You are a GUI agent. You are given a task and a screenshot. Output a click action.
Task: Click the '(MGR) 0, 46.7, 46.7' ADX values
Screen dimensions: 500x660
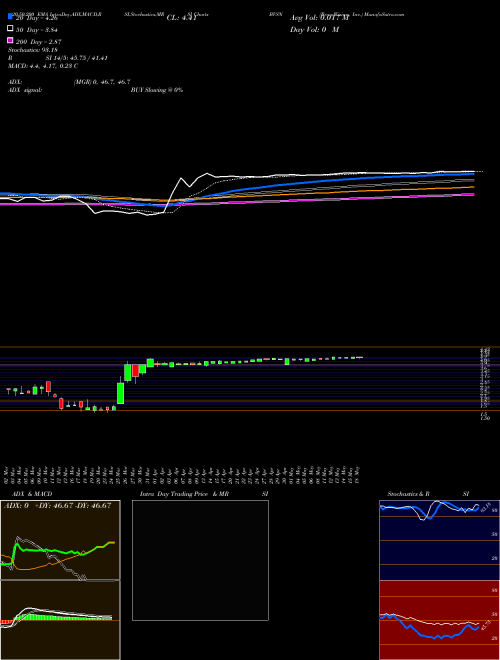(102, 82)
